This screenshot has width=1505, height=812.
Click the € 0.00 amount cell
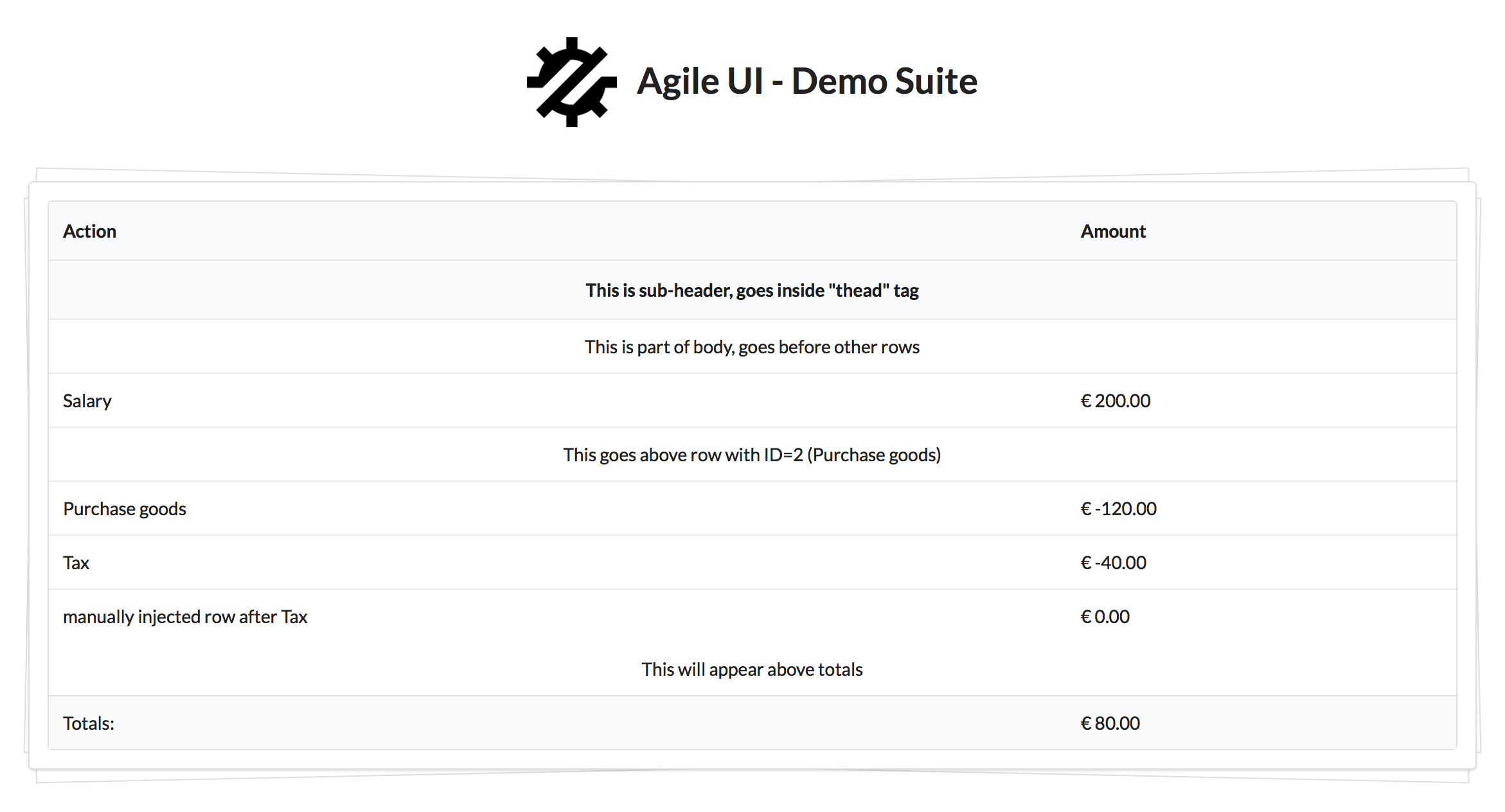coord(1105,617)
